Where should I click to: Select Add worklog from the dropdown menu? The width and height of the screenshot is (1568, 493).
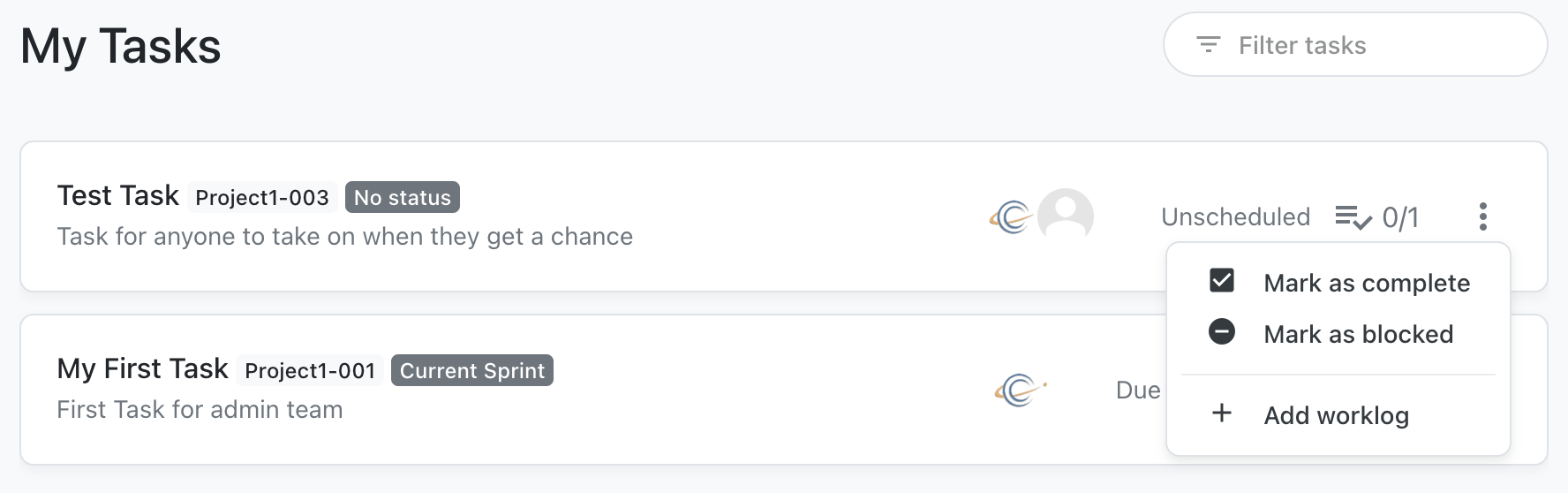click(x=1338, y=415)
